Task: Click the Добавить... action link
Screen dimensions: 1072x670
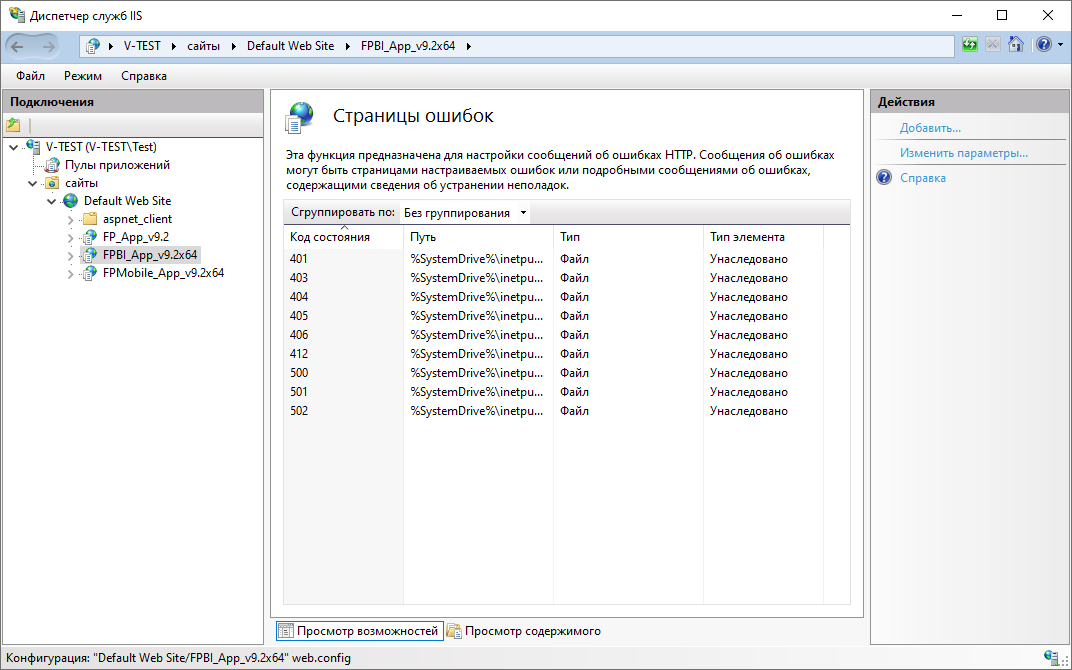Action: pos(930,128)
